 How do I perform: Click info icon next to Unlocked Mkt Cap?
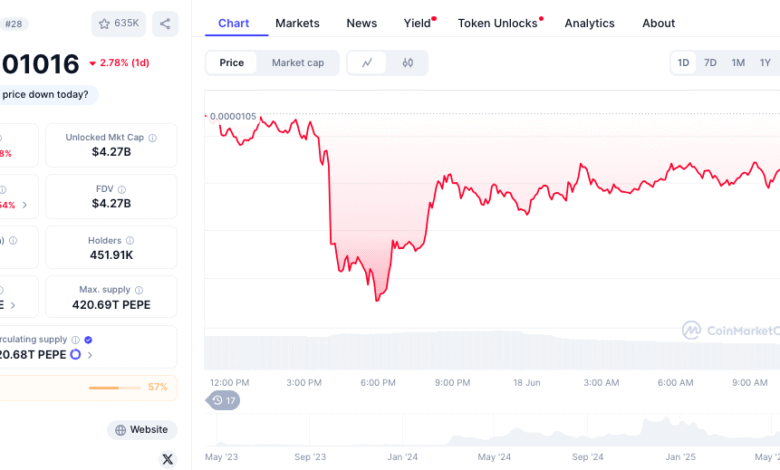click(x=153, y=138)
